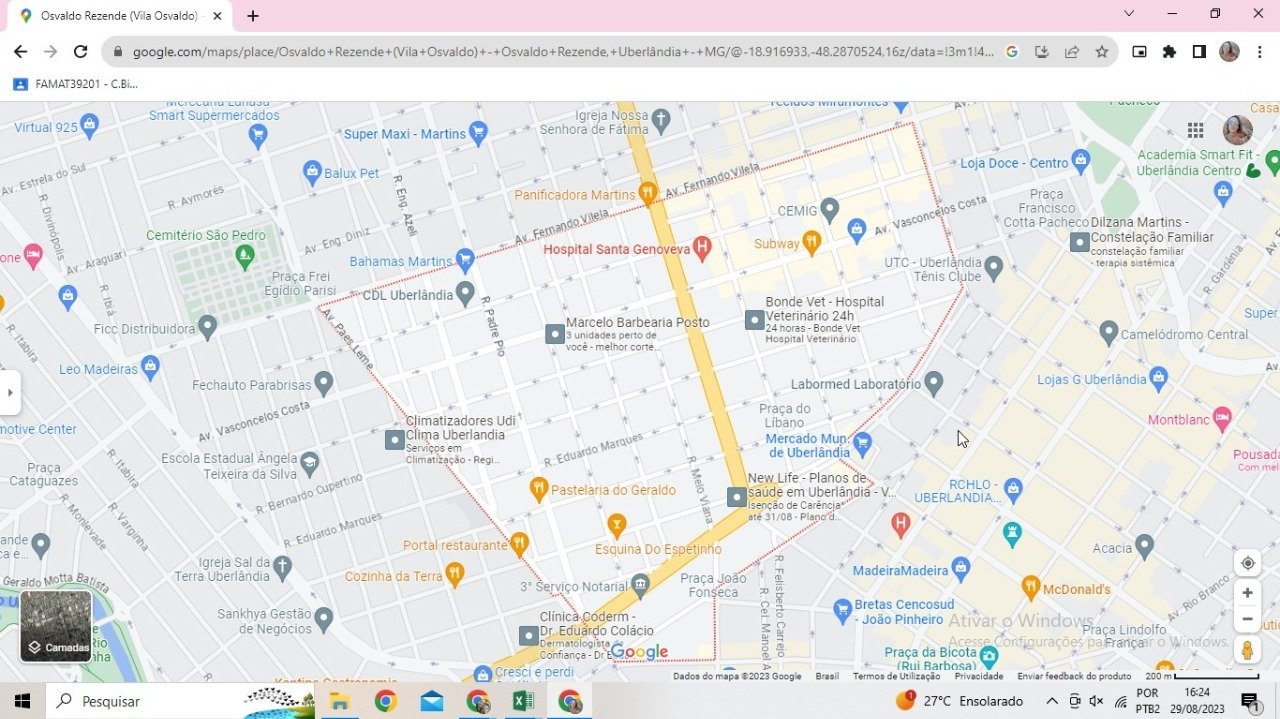Click the MadeiraMadeira store pin
The height and width of the screenshot is (719, 1280).
[x=961, y=569]
